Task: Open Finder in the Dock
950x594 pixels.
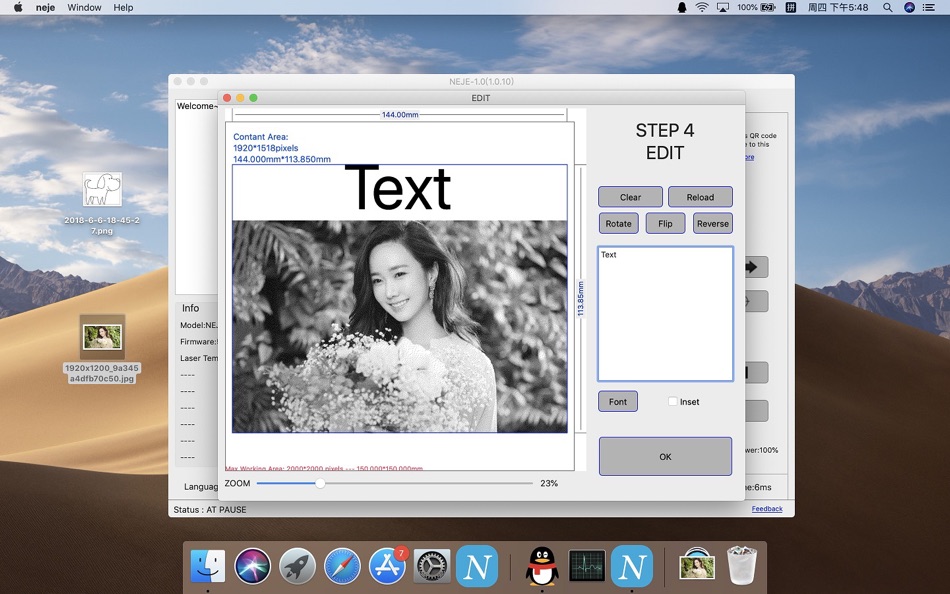Action: [208, 566]
